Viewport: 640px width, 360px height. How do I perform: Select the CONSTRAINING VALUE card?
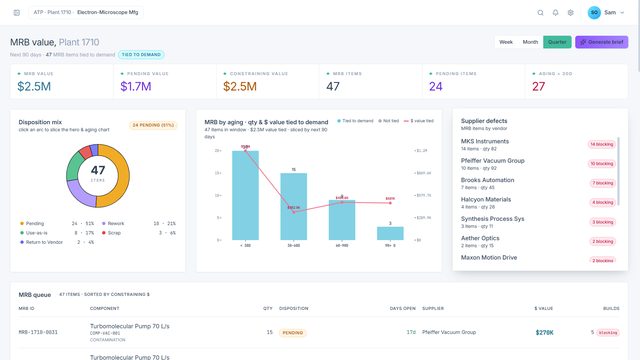pos(268,81)
